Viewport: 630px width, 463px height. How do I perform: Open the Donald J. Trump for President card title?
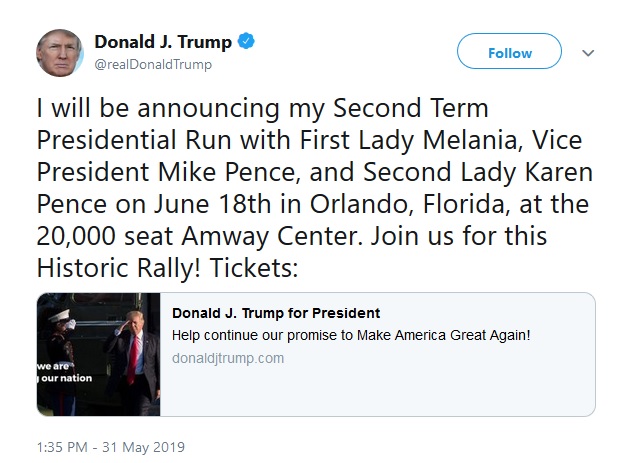pos(276,313)
